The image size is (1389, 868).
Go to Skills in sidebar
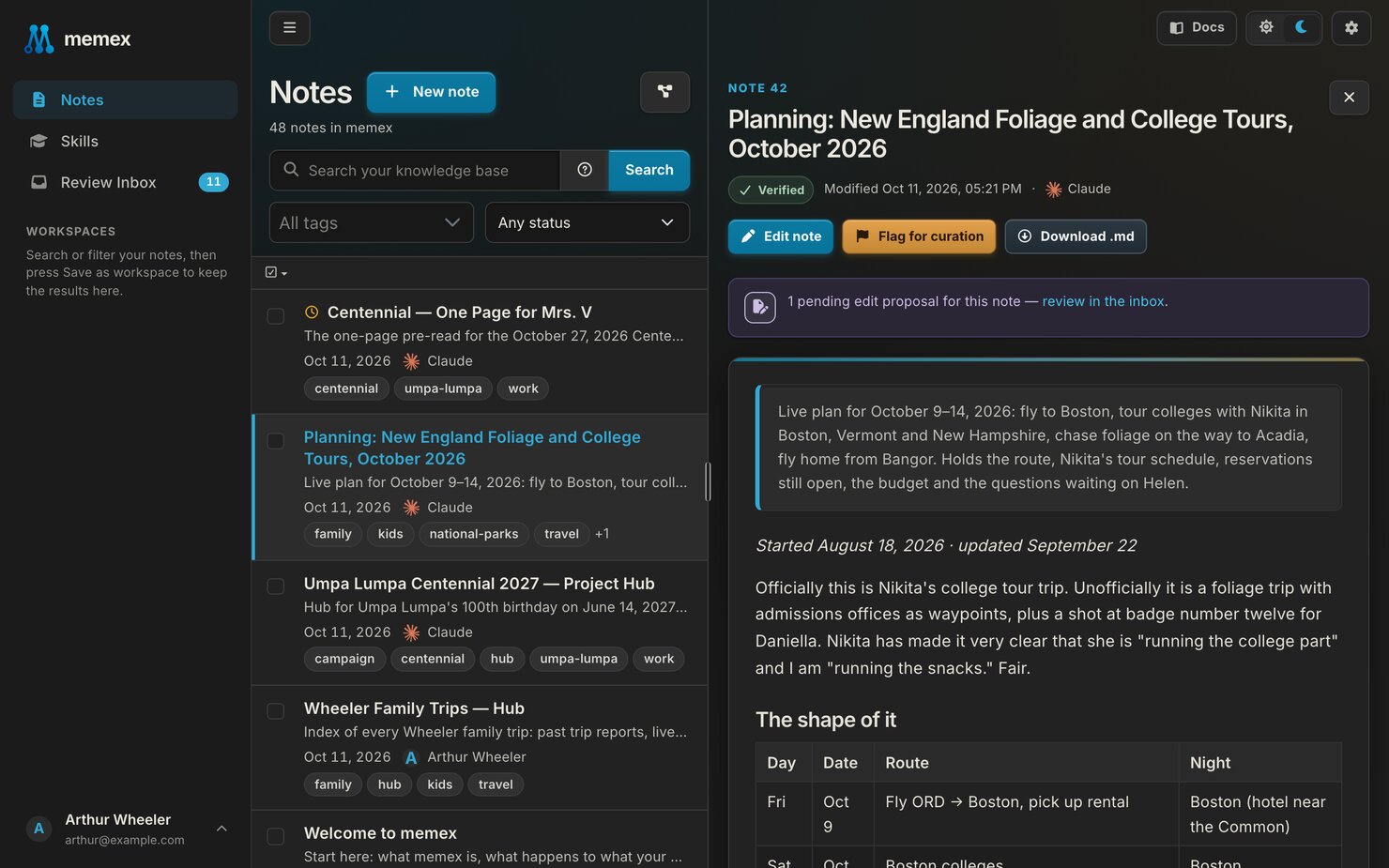[x=125, y=141]
